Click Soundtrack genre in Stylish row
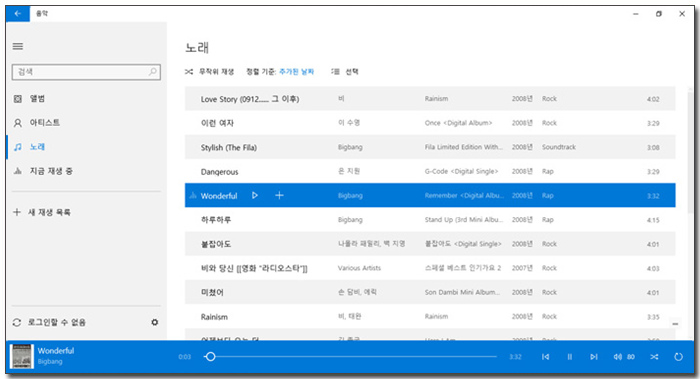This screenshot has width=700, height=379. tap(559, 147)
